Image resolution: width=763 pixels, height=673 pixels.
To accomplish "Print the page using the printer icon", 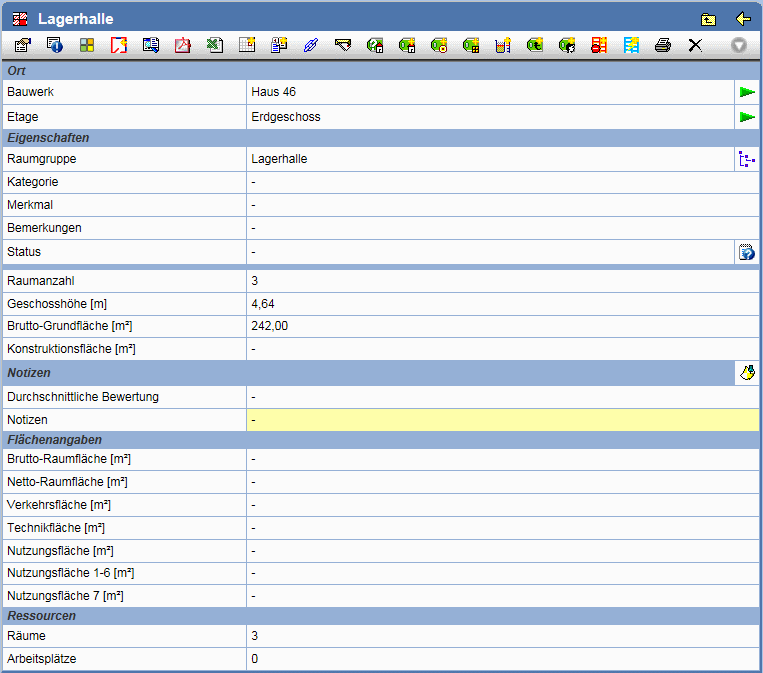I will click(662, 45).
